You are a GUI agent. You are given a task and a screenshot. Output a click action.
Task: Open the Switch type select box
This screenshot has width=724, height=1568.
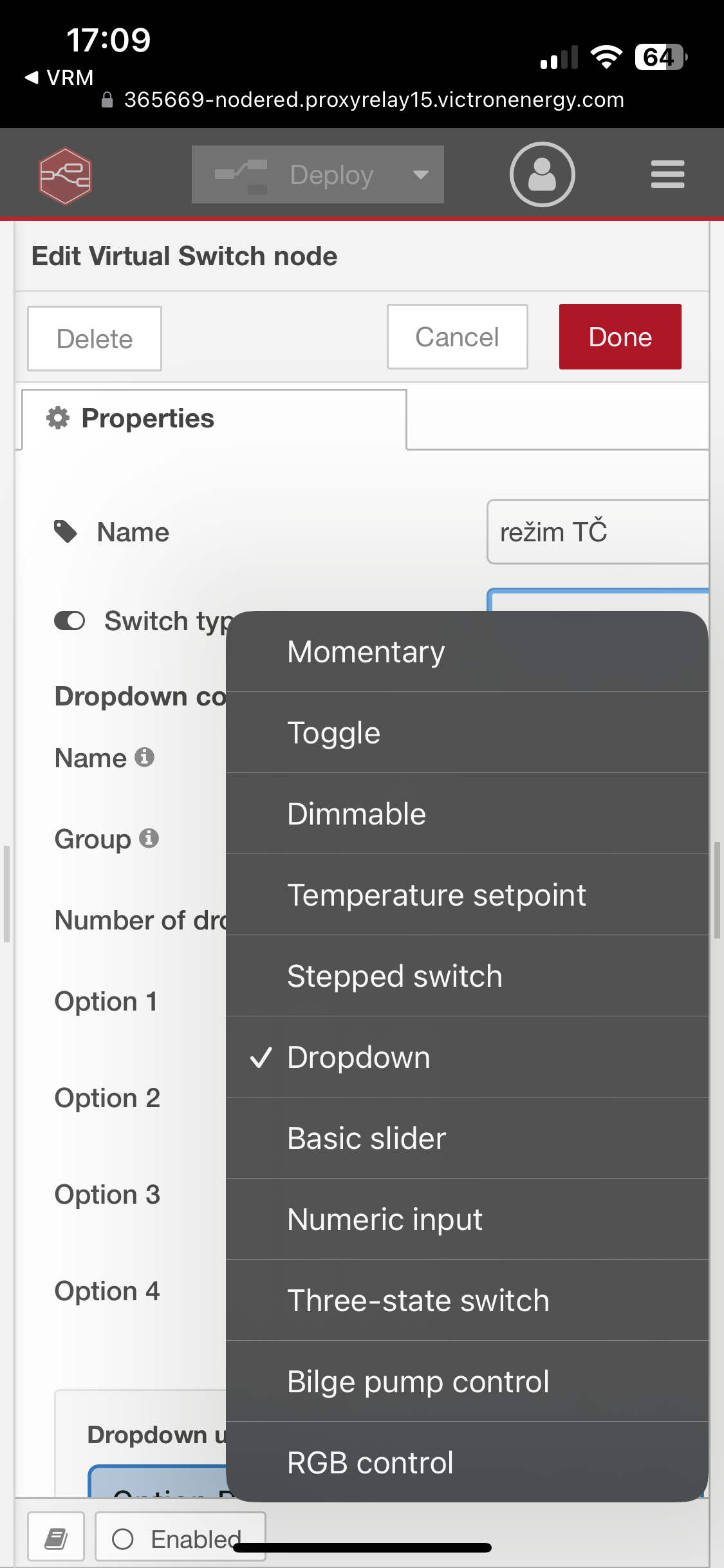[x=598, y=600]
